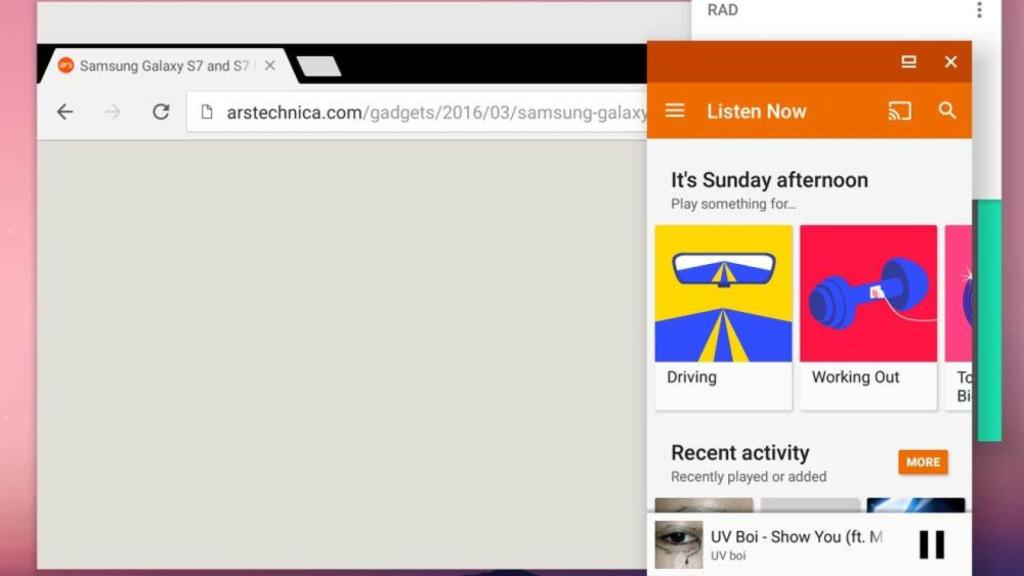The height and width of the screenshot is (576, 1024).
Task: Open a new Chrome tab
Action: [x=320, y=66]
